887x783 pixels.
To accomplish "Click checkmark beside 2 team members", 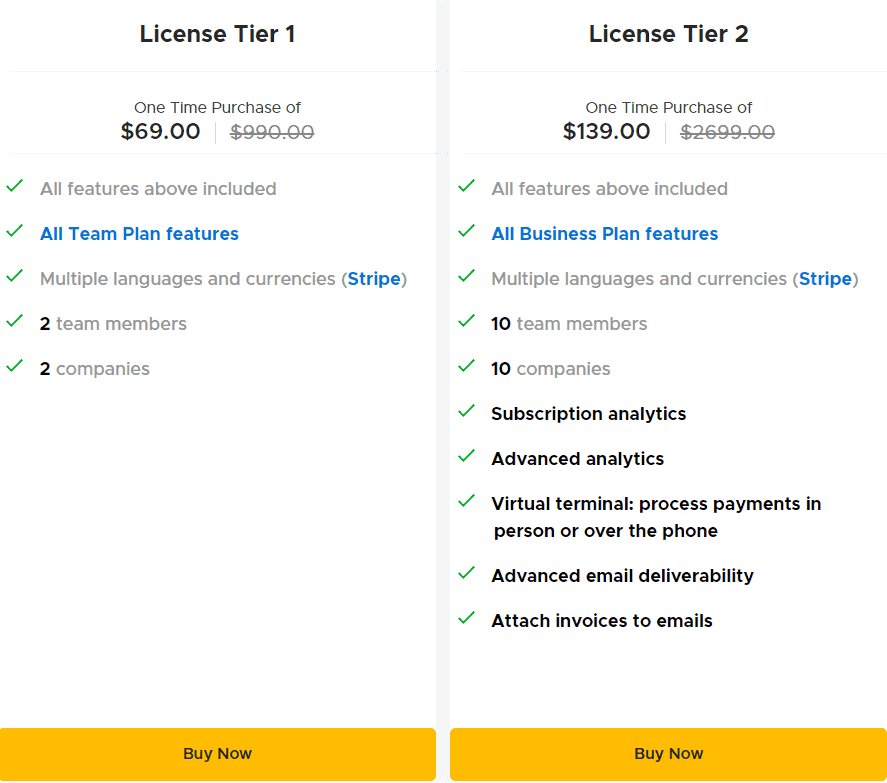I will 15,322.
